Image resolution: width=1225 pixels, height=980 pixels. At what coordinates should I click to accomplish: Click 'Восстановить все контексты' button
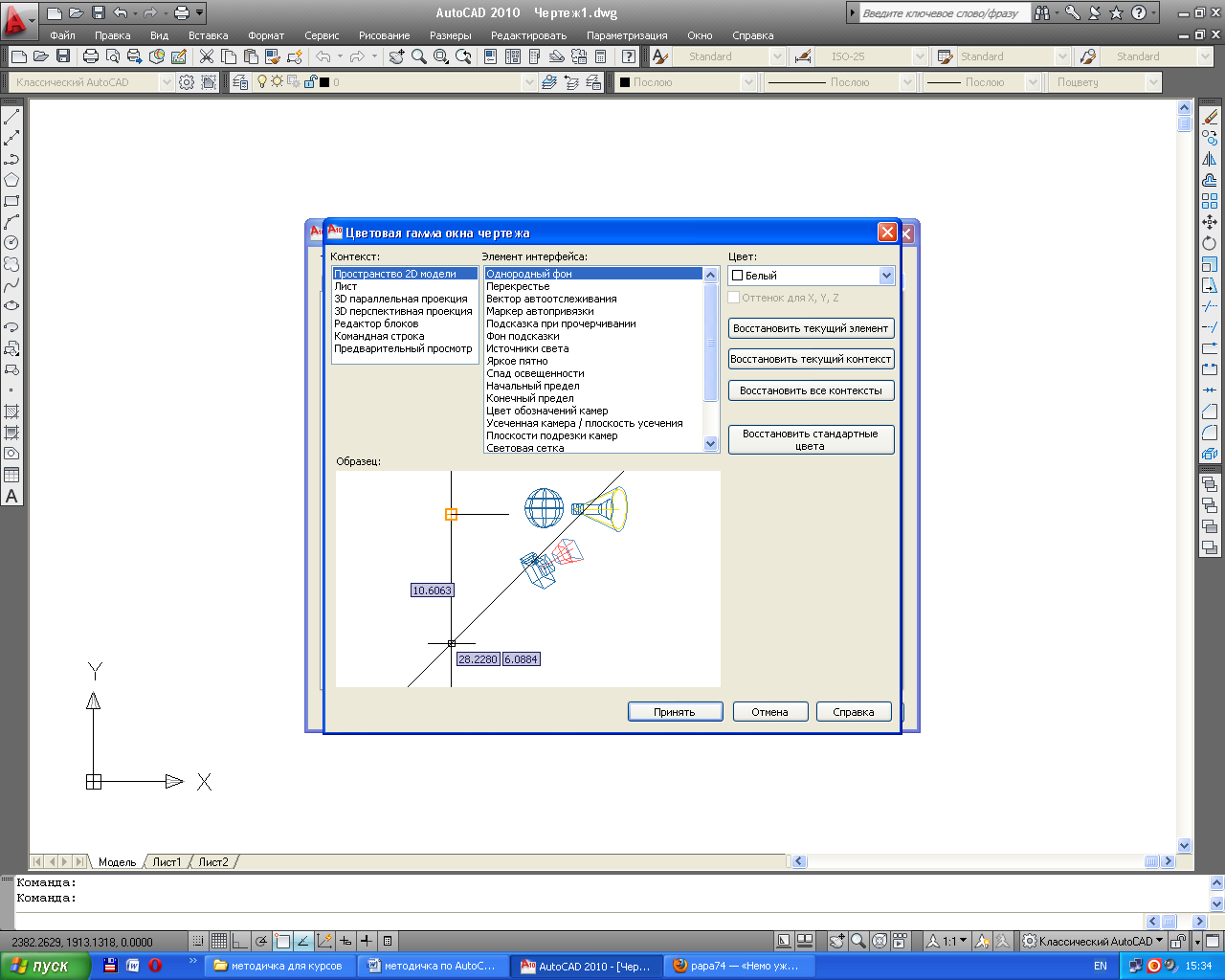[811, 390]
